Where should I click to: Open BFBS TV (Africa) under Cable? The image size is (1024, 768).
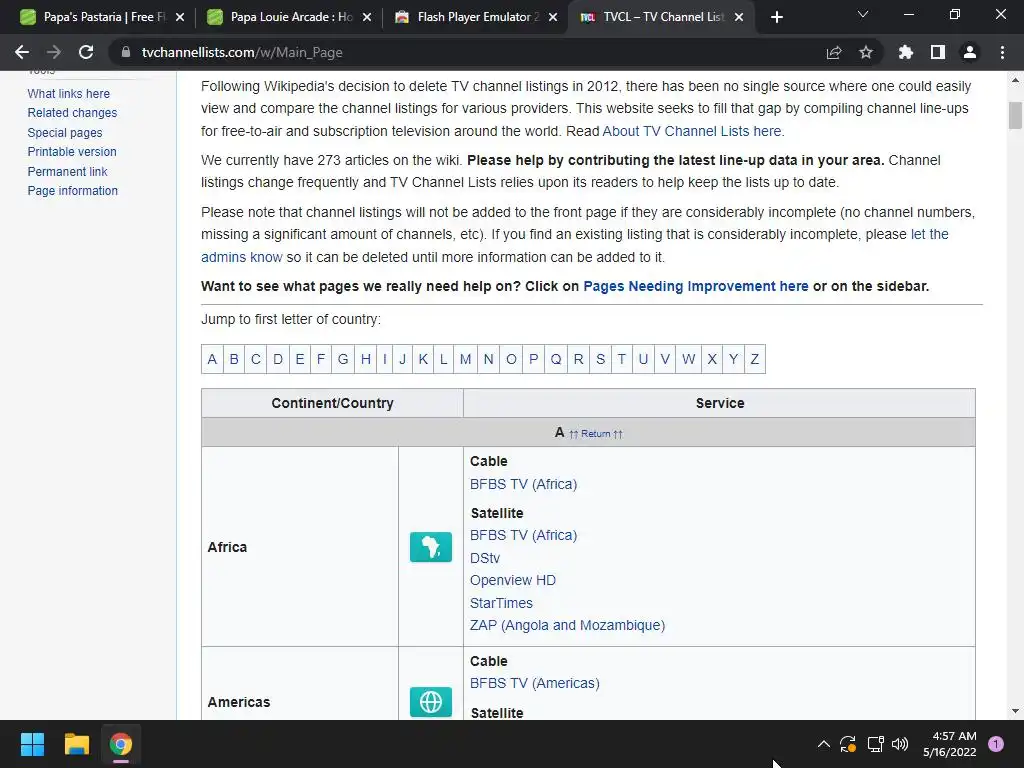point(523,484)
